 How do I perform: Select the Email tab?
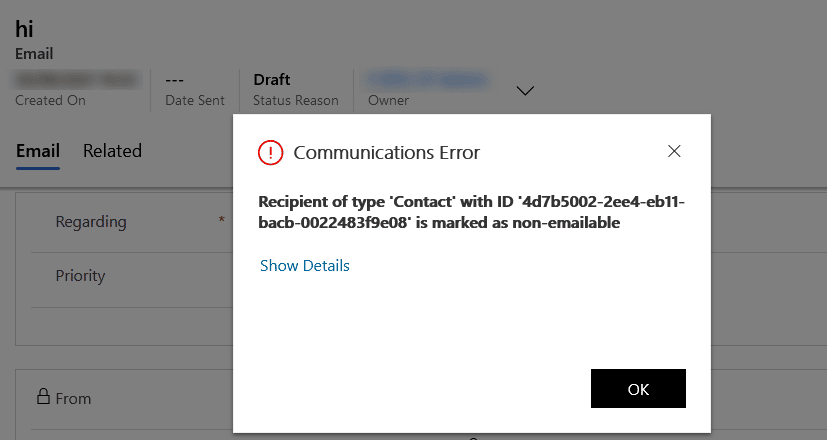click(37, 151)
